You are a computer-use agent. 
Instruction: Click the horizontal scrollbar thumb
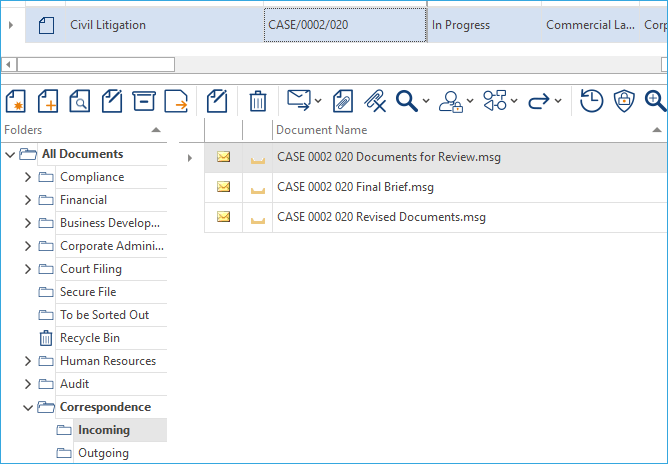[x=96, y=65]
